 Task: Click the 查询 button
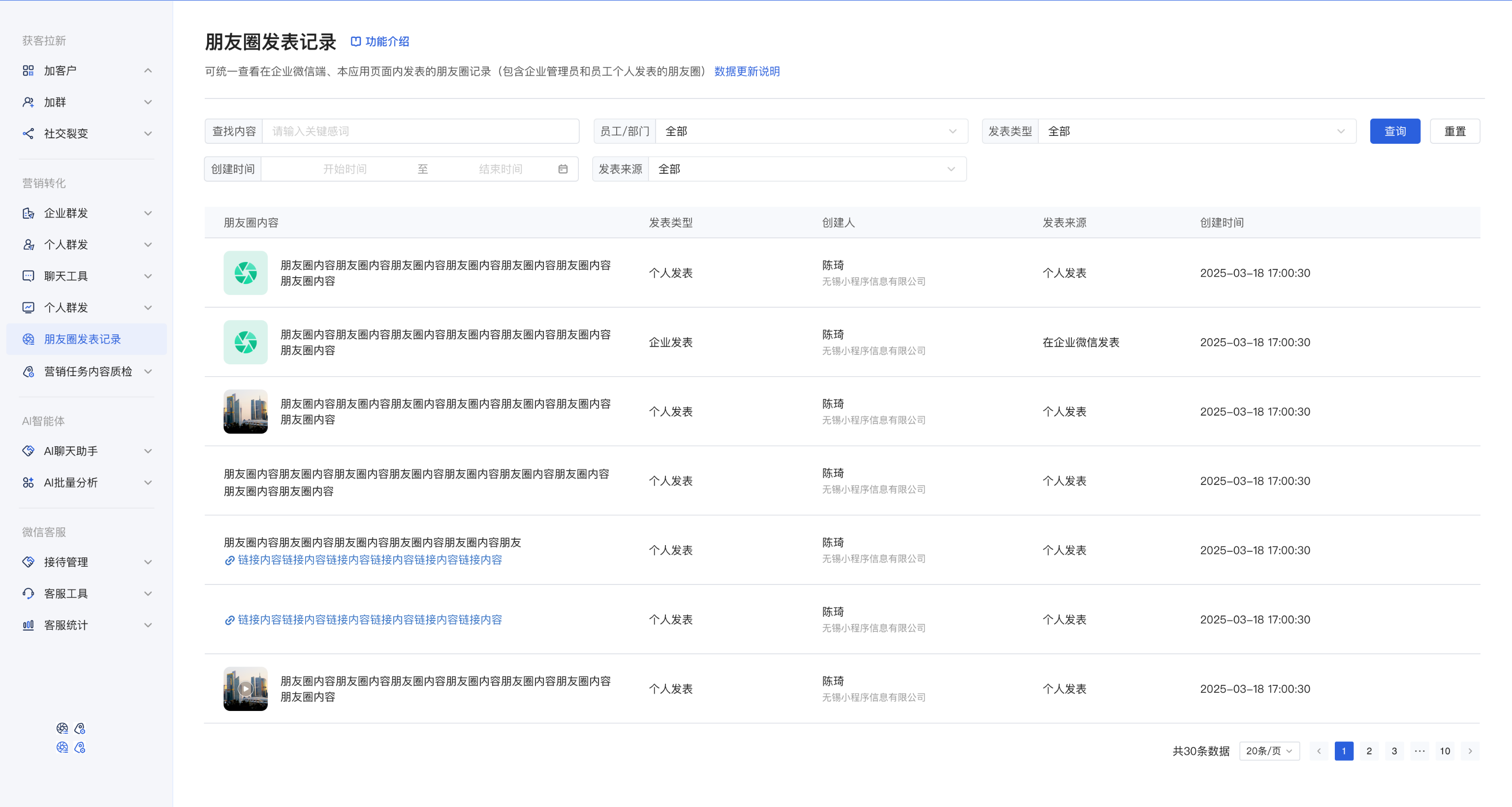[1395, 131]
